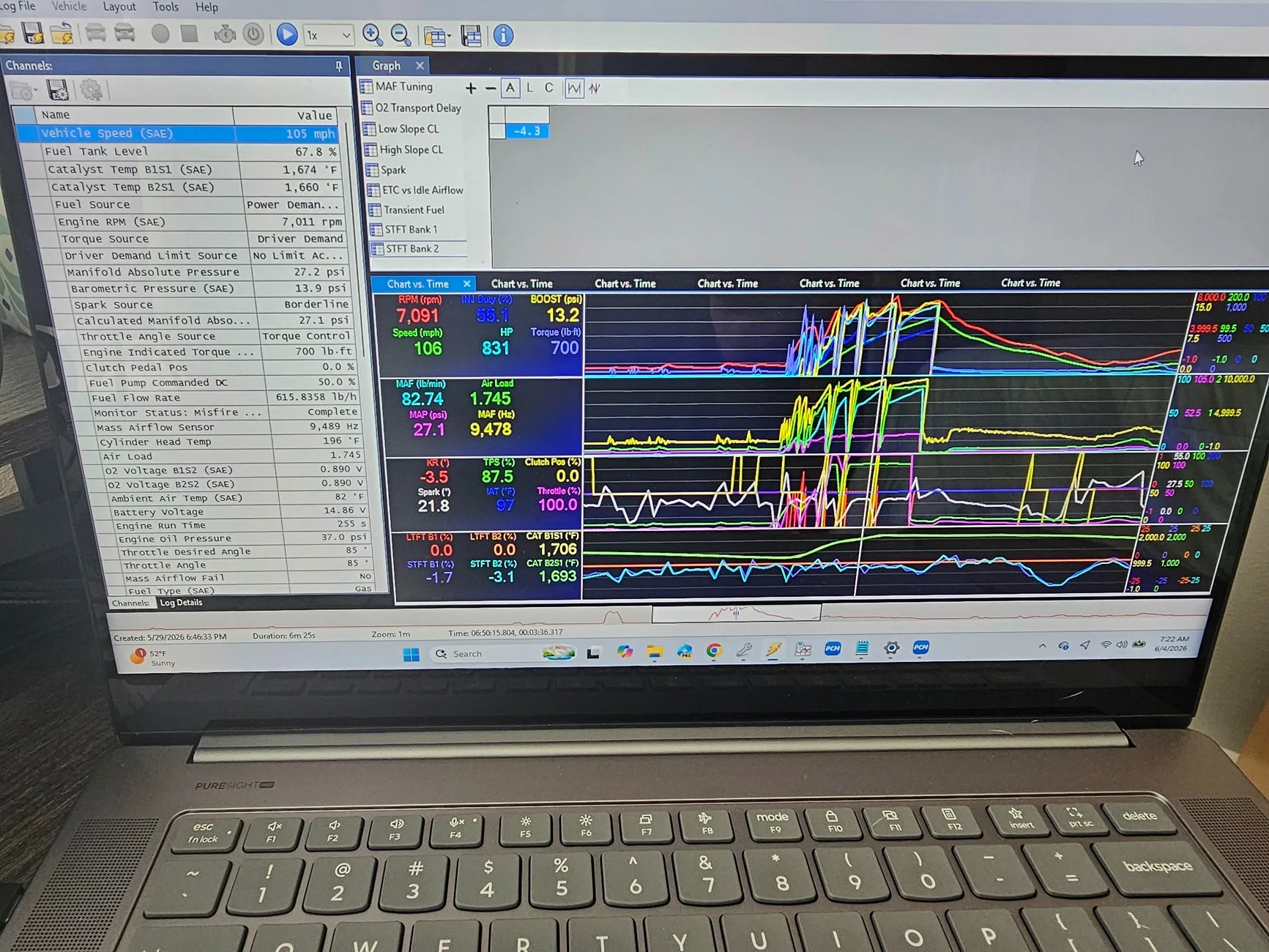
Task: Open the engine diagnostics icon
Action: coord(225,34)
